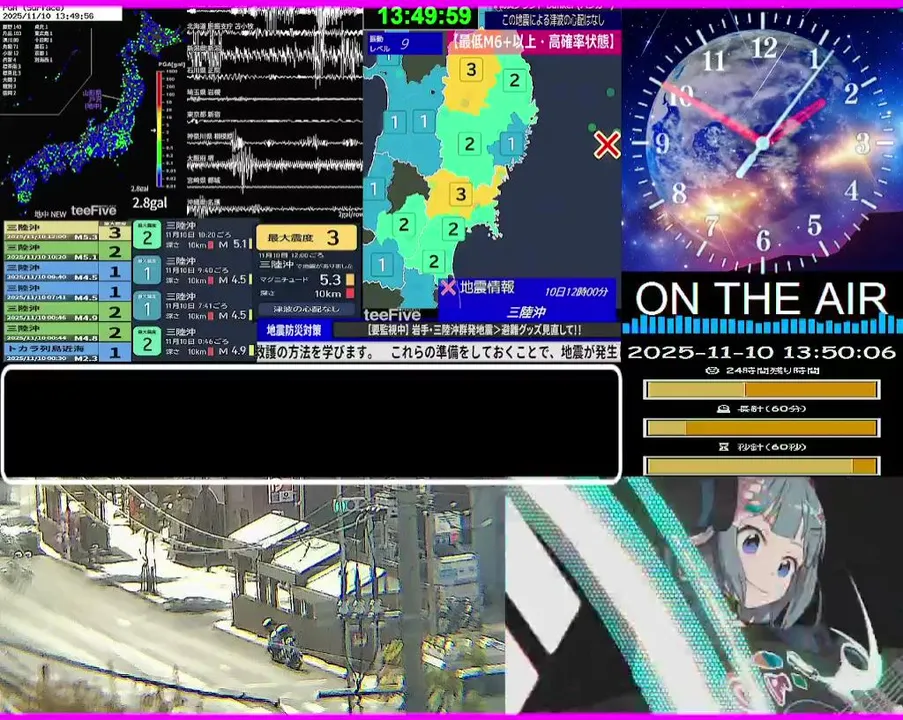Click the この地震による津波の心配なし notice

click(553, 20)
